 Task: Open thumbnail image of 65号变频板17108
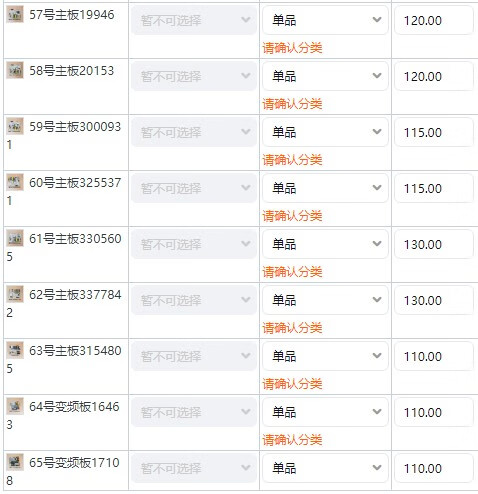(x=15, y=462)
